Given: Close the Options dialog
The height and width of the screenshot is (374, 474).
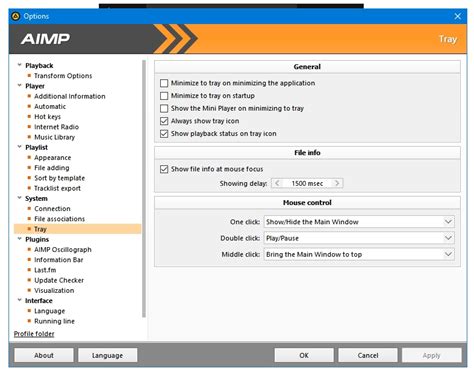Looking at the screenshot, I should point(458,16).
